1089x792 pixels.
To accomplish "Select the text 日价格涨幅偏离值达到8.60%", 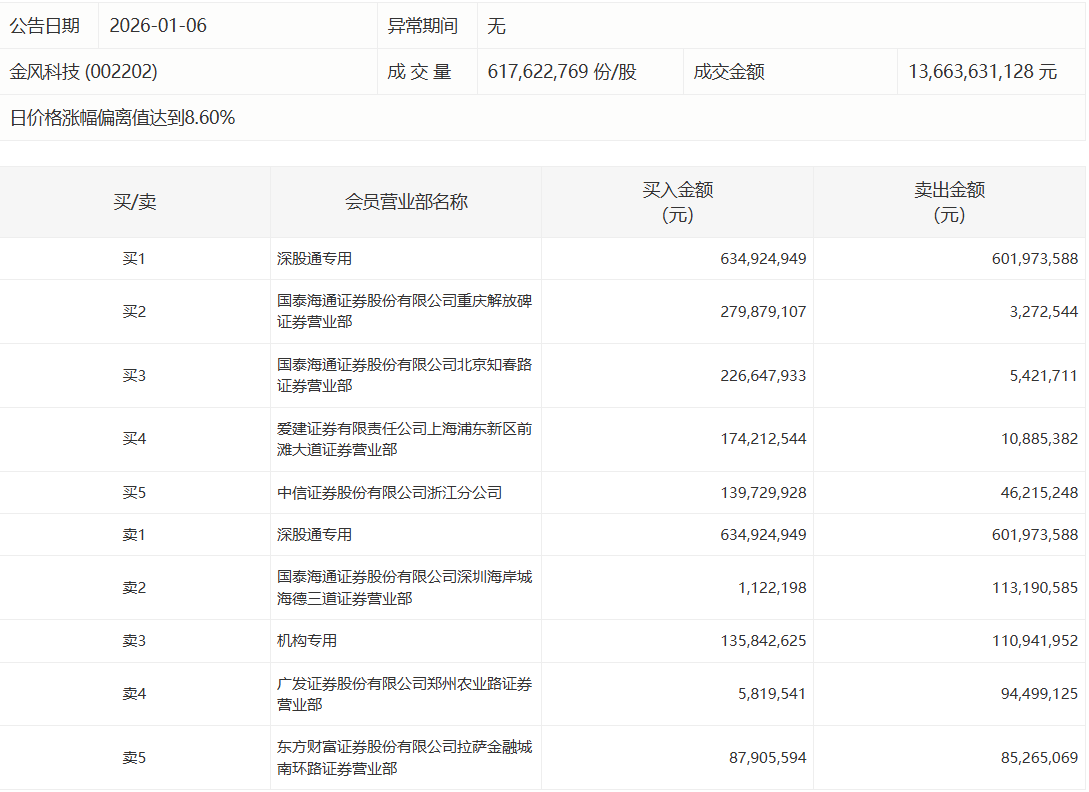I will [122, 117].
